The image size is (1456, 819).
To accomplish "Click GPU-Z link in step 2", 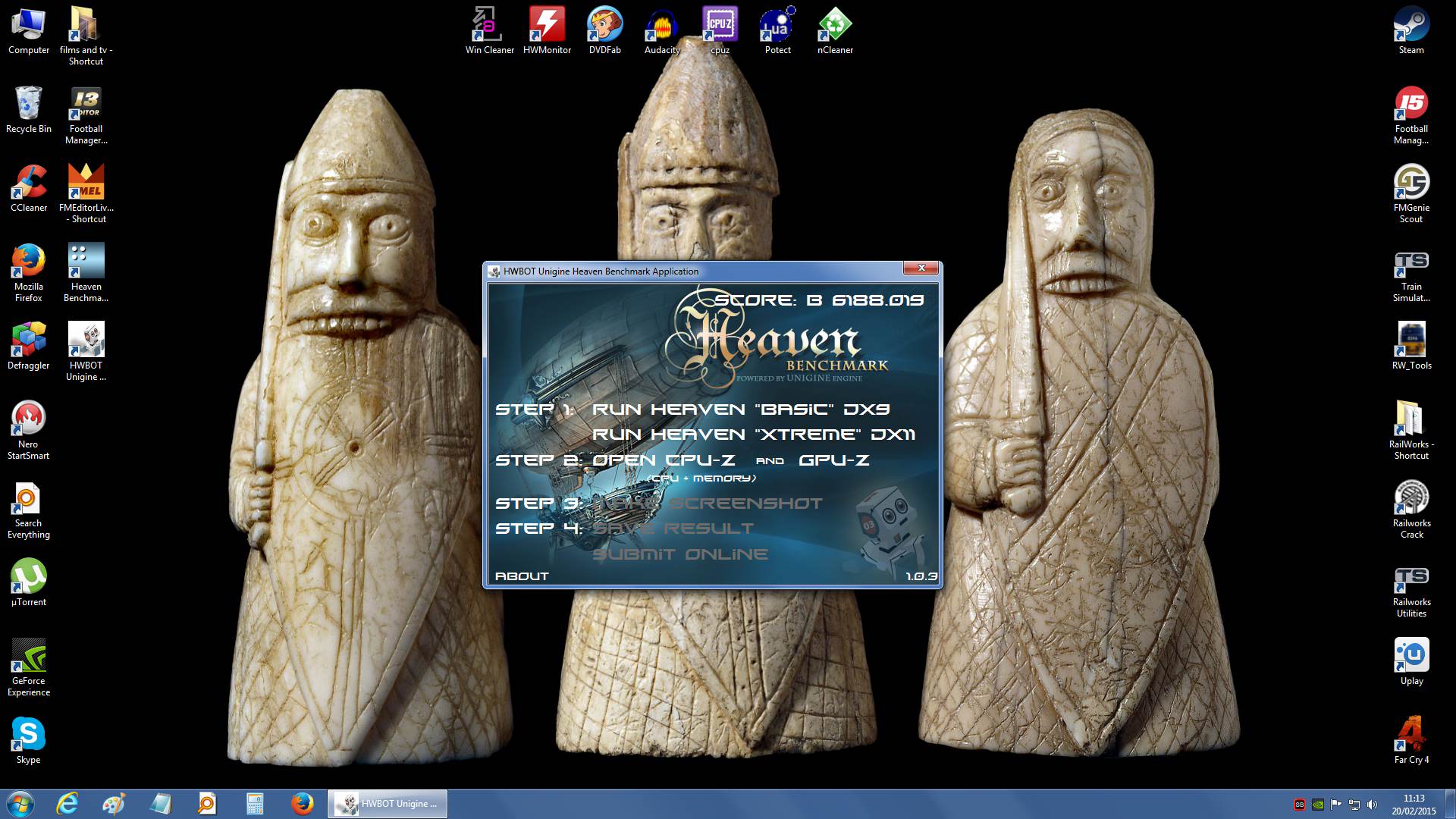I will (834, 460).
